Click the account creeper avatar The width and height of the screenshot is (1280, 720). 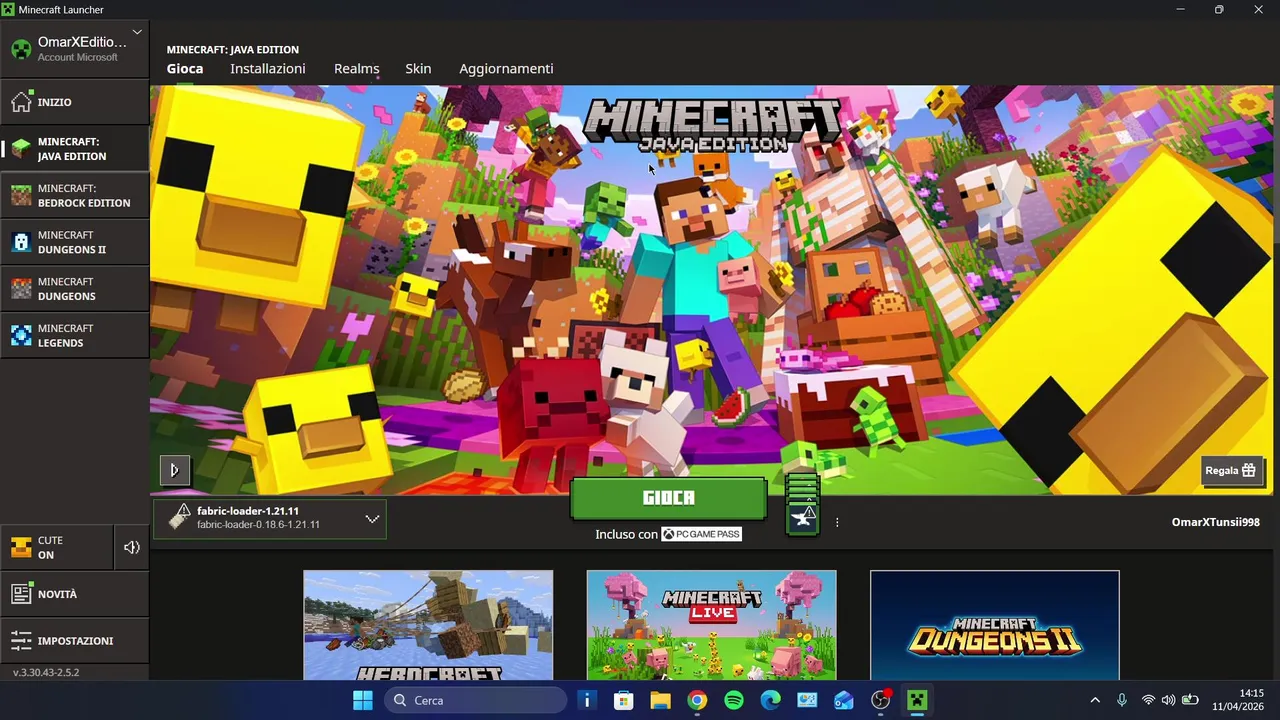click(x=21, y=49)
